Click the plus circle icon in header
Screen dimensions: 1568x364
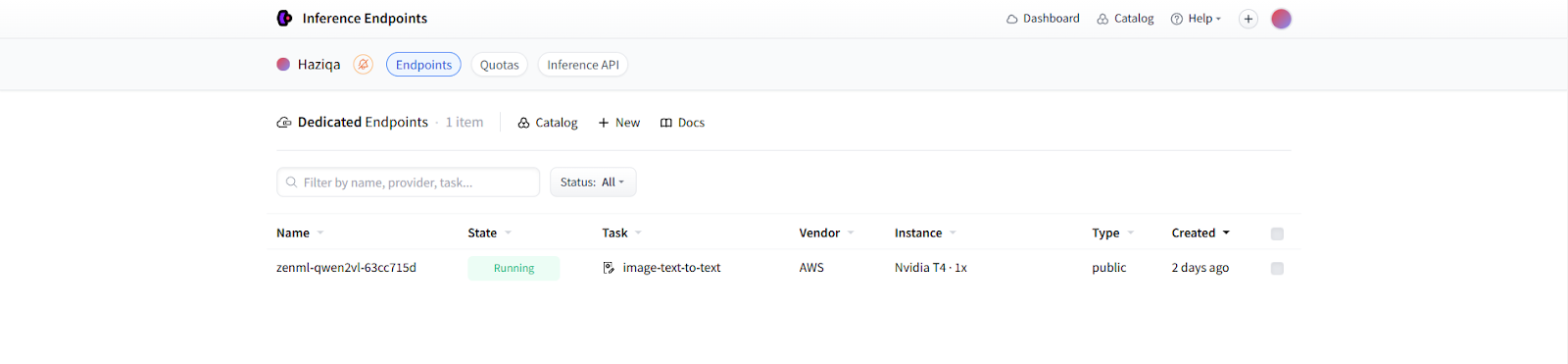click(x=1248, y=19)
